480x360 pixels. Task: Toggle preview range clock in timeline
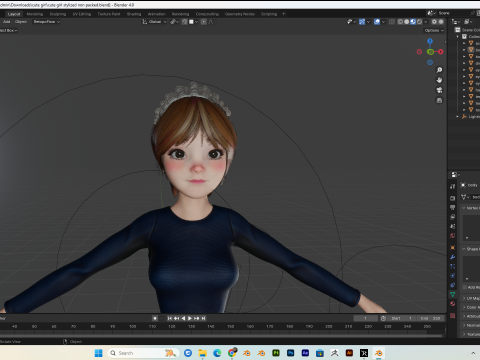point(383,318)
